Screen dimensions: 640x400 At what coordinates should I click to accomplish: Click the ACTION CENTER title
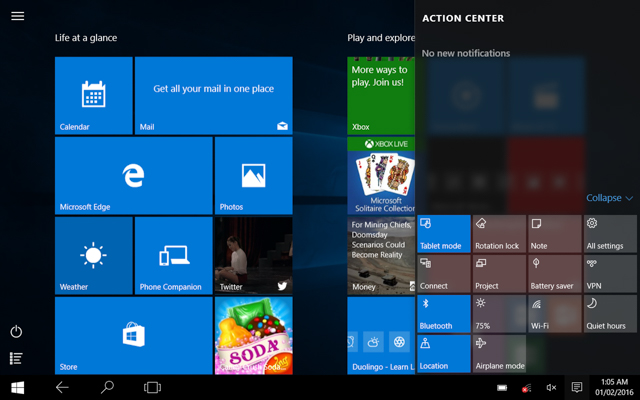coord(463,18)
